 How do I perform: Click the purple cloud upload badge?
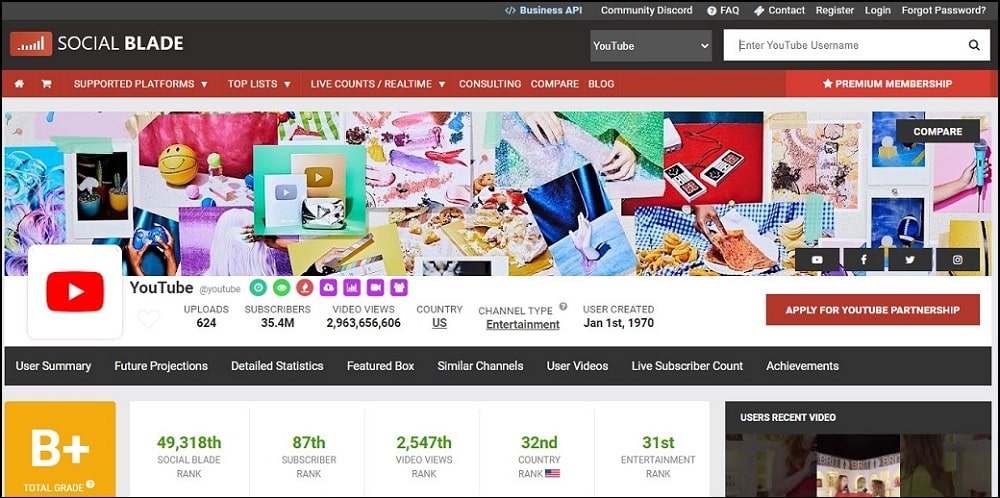tap(328, 288)
